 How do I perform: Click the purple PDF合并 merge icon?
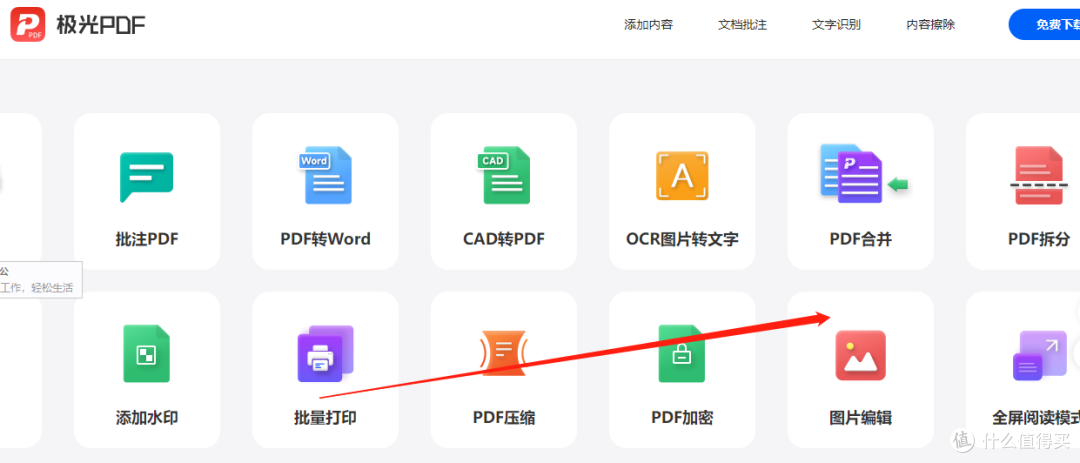[864, 174]
